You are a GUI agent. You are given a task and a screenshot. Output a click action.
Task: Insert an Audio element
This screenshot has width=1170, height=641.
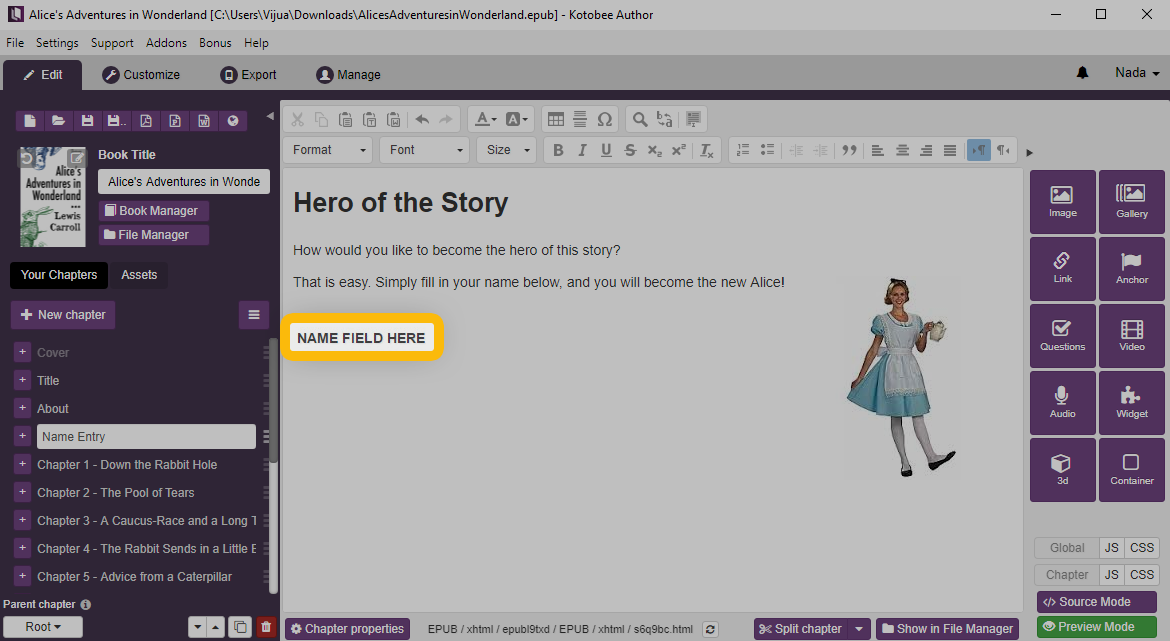click(x=1062, y=402)
